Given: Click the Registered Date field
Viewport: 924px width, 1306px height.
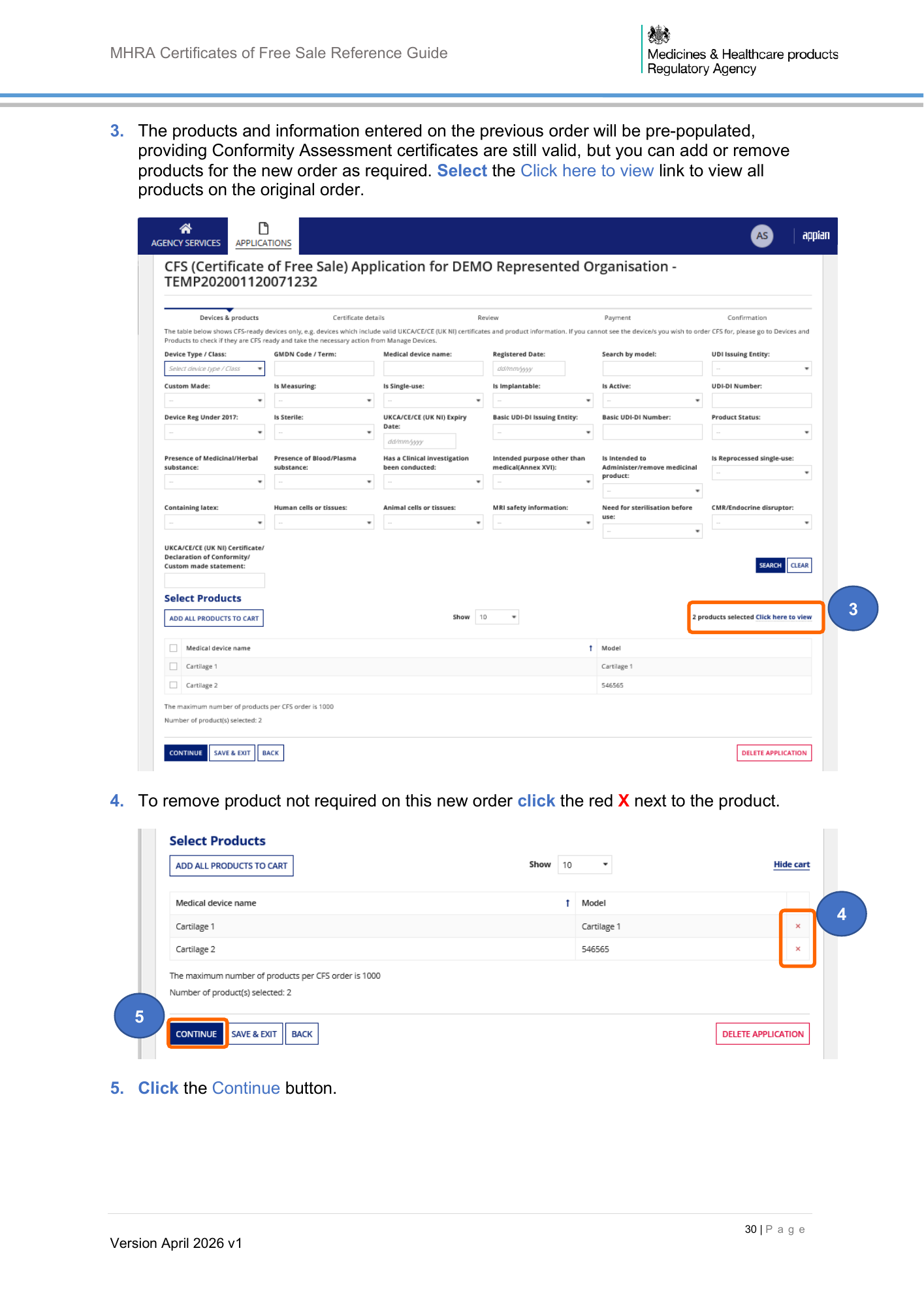Looking at the screenshot, I should [x=529, y=369].
